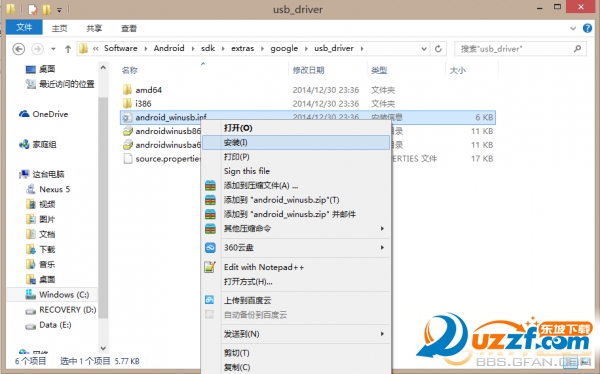Screen dimensions: 600x374
Task: Click Baidu cloud upload icon
Action: coord(210,300)
